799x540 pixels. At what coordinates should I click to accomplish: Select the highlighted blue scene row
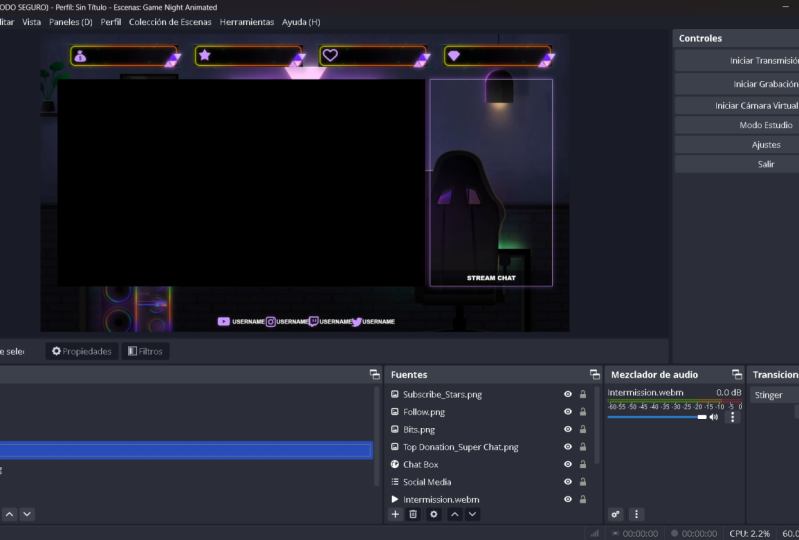[x=186, y=450]
